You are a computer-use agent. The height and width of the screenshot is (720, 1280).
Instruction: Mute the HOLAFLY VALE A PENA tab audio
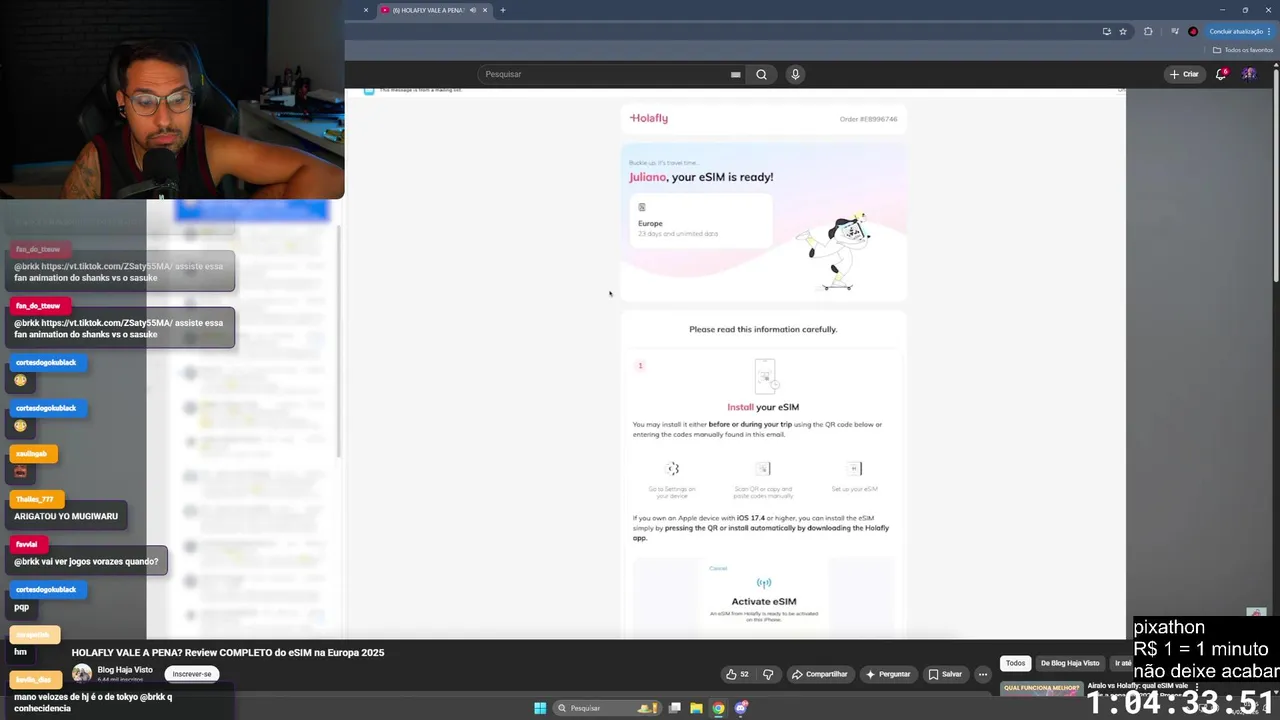[x=471, y=10]
